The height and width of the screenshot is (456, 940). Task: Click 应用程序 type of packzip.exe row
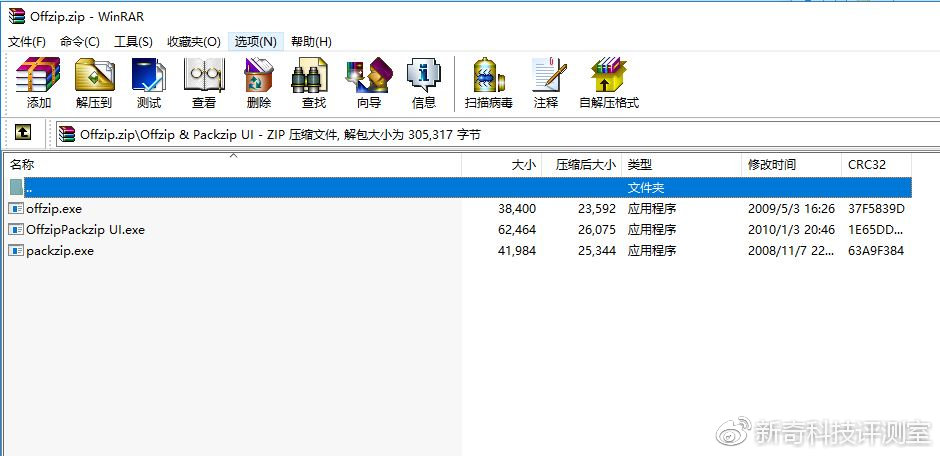(652, 250)
